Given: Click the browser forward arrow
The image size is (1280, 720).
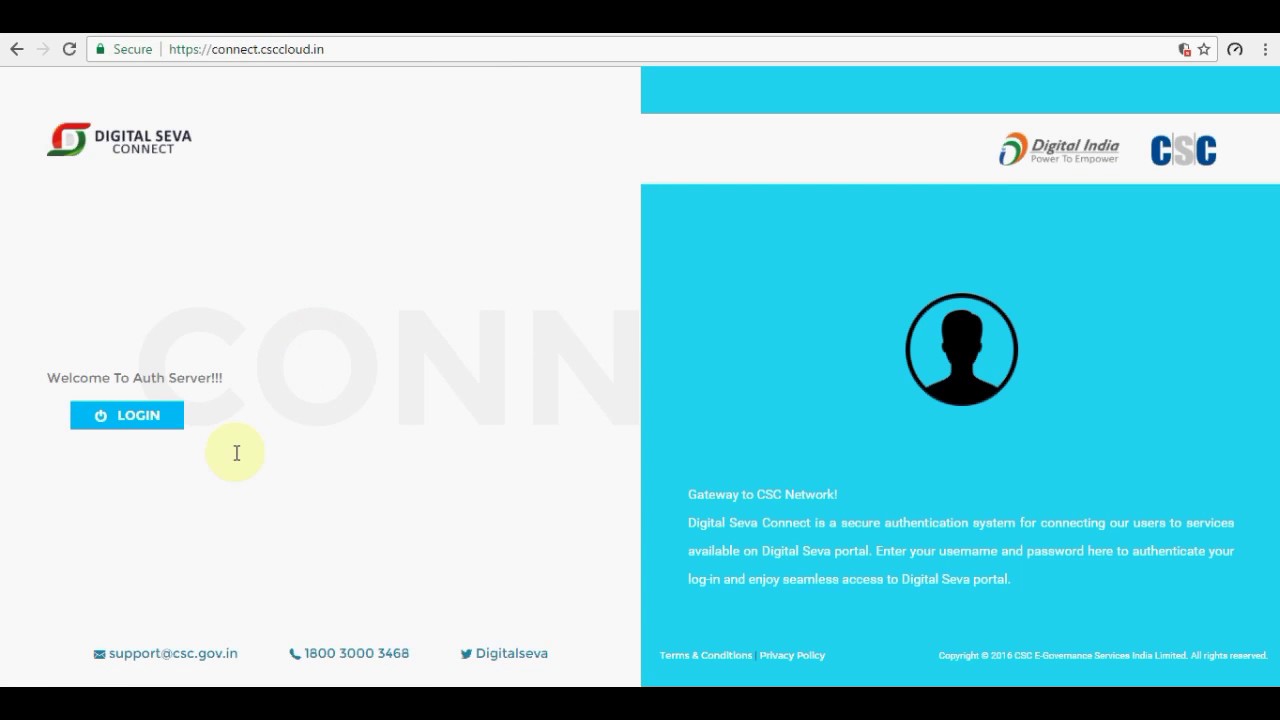Looking at the screenshot, I should click(x=43, y=49).
